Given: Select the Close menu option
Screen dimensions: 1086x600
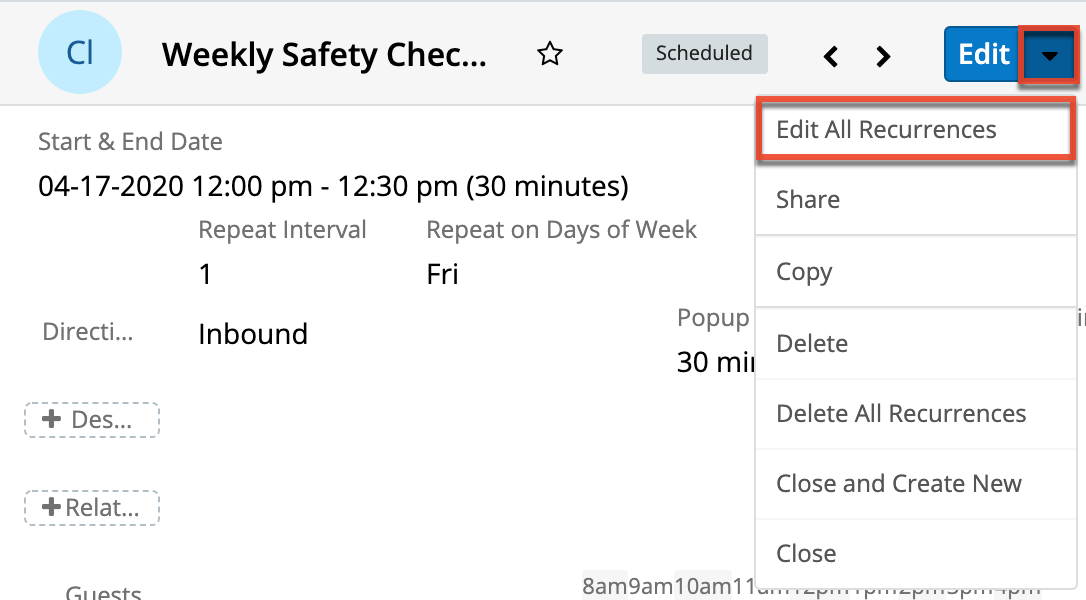Looking at the screenshot, I should pyautogui.click(x=806, y=554).
